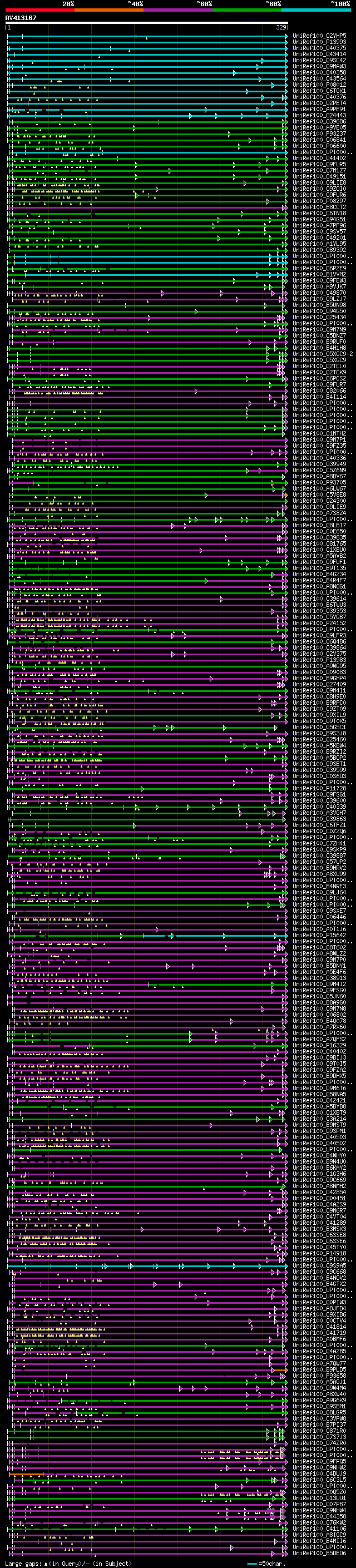Screen dimensions: 356x1568
Task: Open the UniRef100_B8CCT2 hit
Action: (319, 207)
